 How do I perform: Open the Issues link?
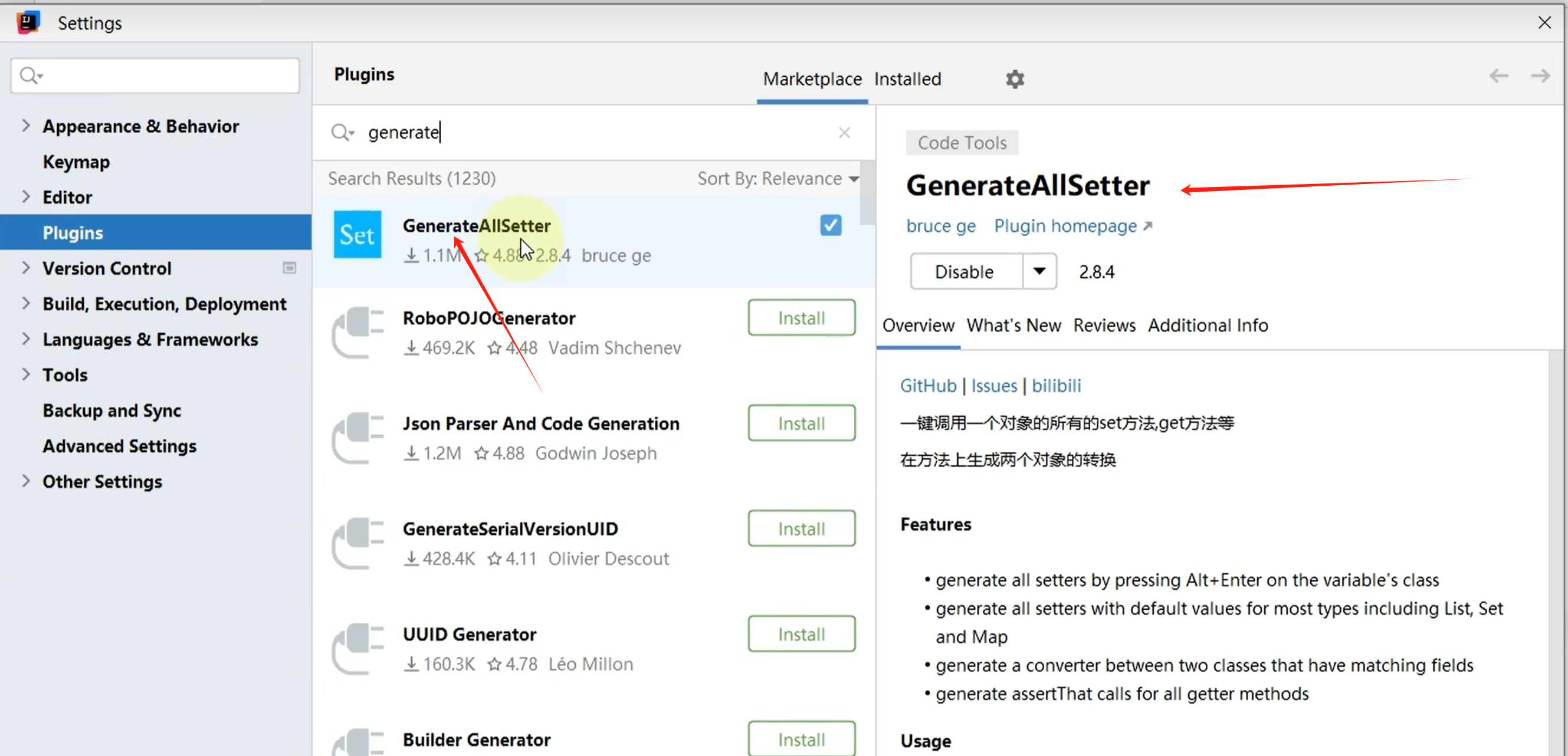[993, 386]
